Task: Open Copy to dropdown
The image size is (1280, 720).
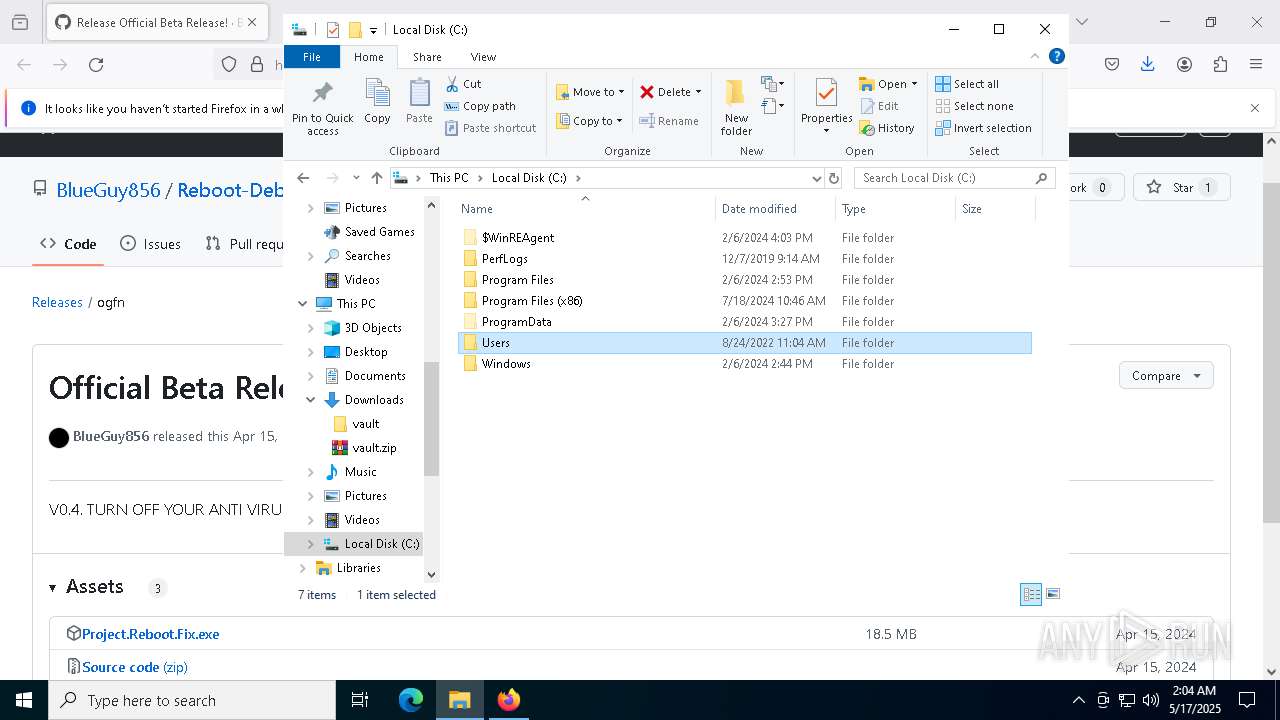Action: pyautogui.click(x=590, y=121)
